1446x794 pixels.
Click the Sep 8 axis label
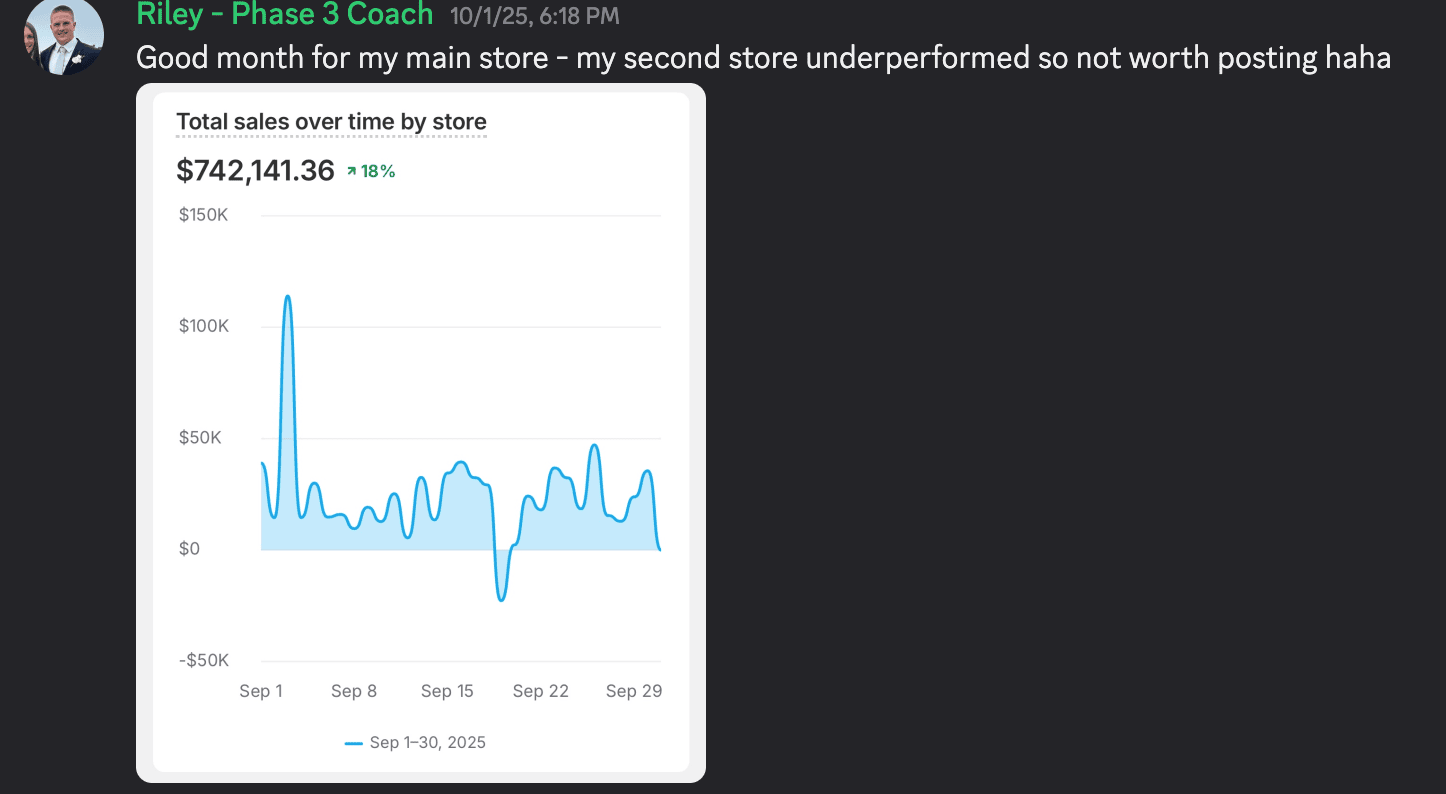tap(354, 691)
